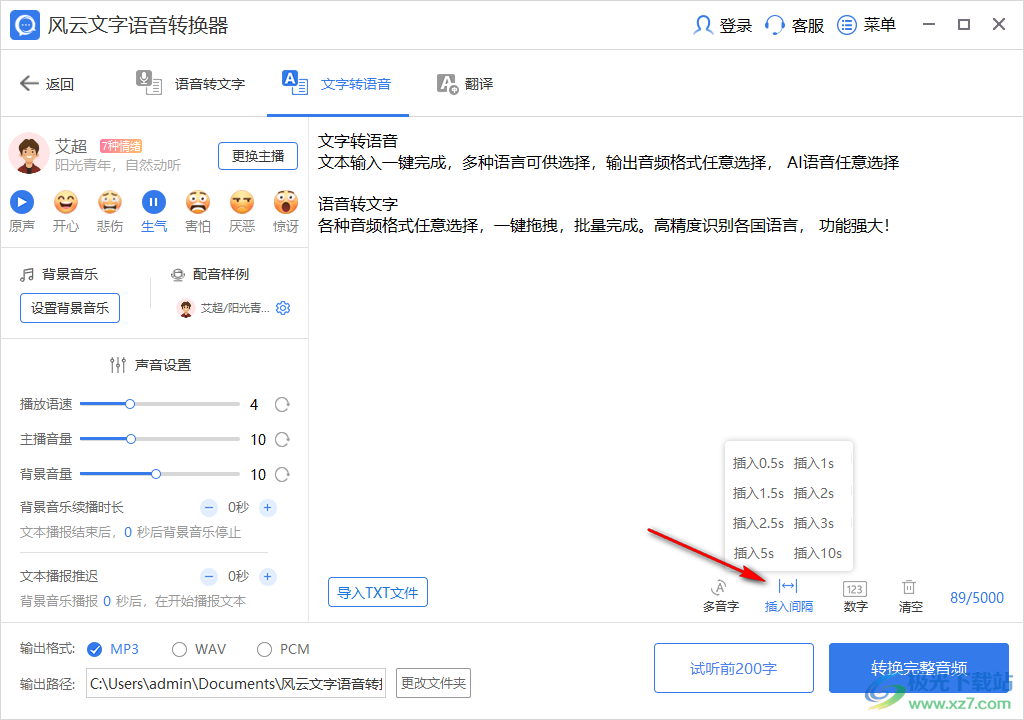Click 试听前200字 button
Screen dimensions: 1024x720
click(733, 668)
